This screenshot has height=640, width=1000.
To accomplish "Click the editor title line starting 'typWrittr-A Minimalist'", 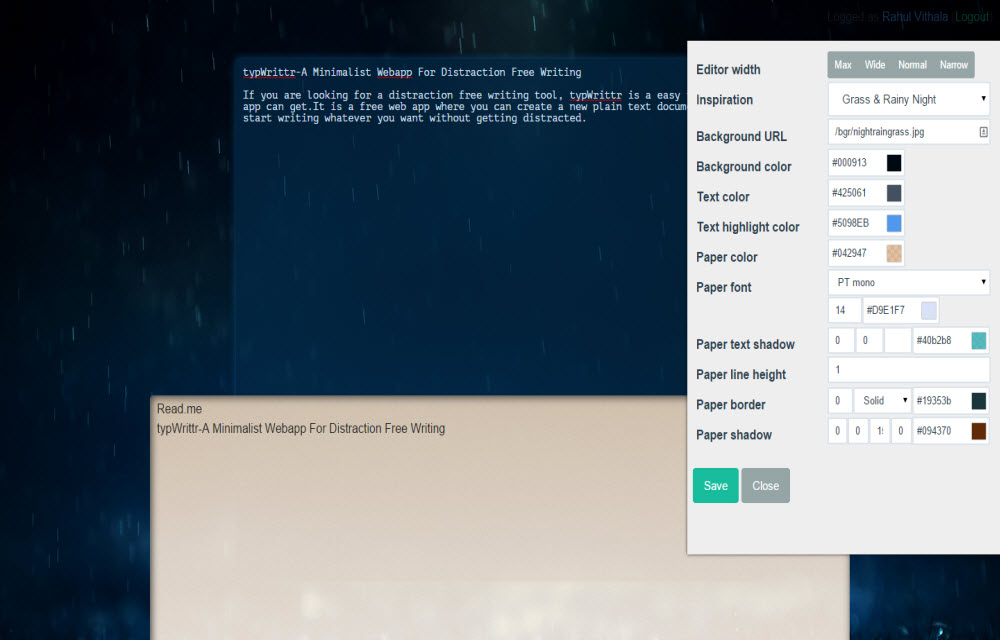I will point(412,72).
